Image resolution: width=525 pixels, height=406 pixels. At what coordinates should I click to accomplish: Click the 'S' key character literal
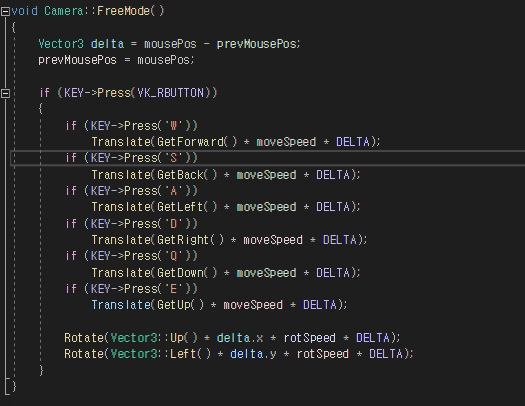174,158
